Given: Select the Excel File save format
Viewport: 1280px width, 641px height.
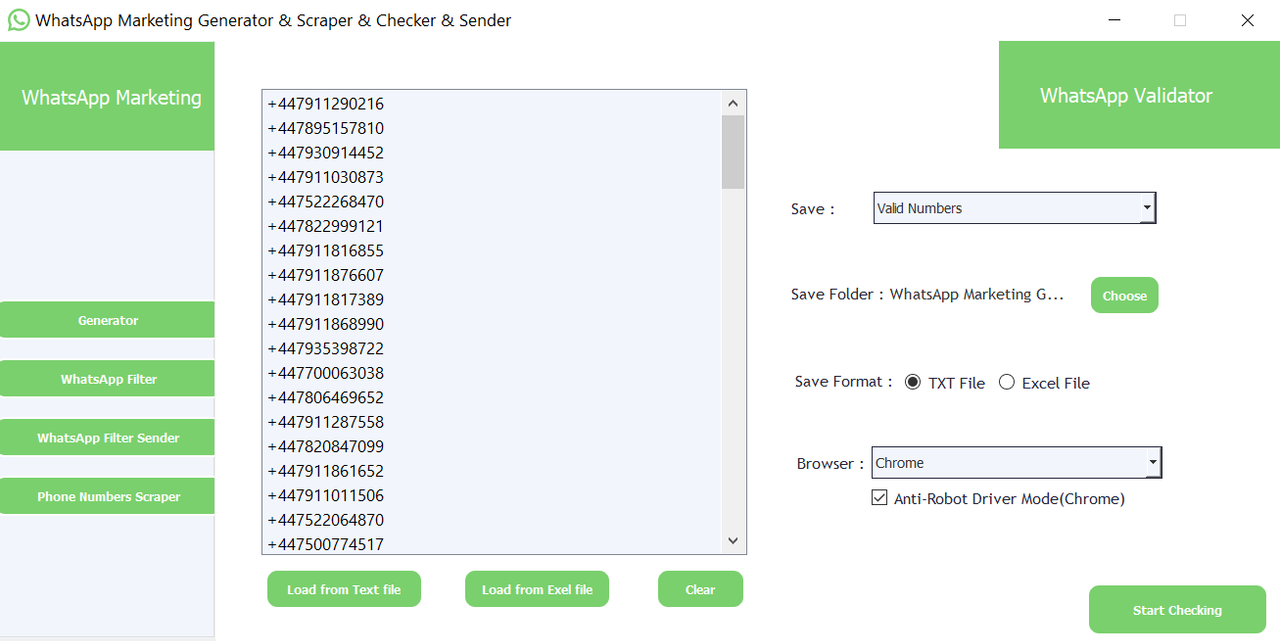Looking at the screenshot, I should click(x=1007, y=383).
